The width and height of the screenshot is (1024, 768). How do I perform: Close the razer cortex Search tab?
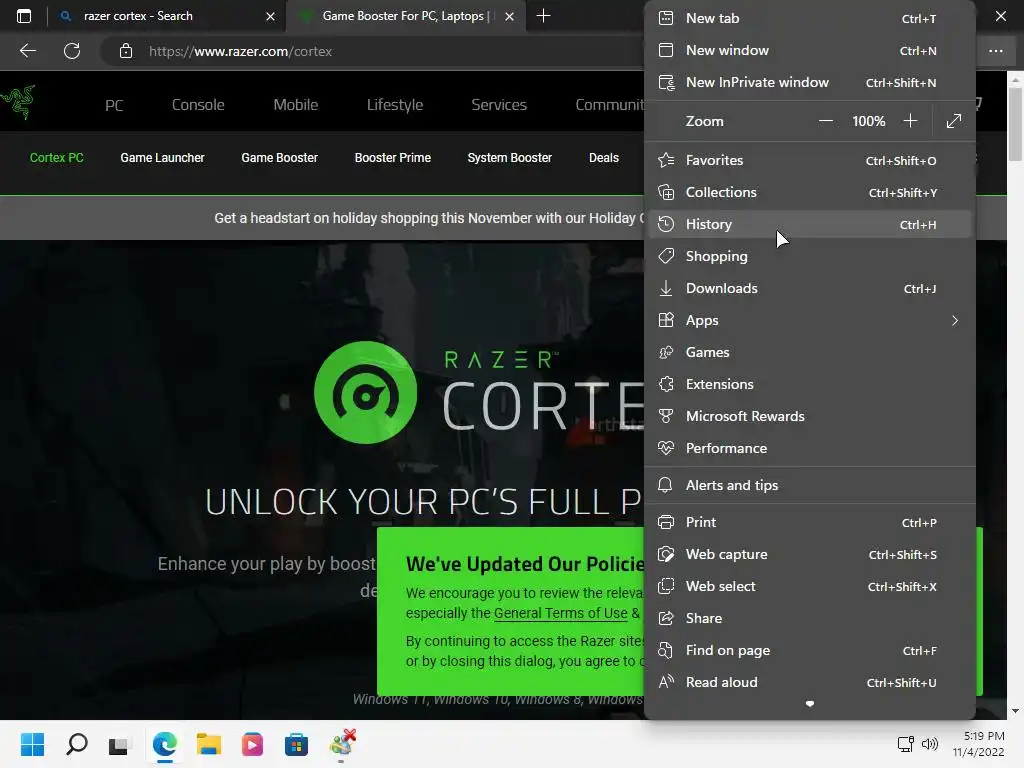coord(270,16)
